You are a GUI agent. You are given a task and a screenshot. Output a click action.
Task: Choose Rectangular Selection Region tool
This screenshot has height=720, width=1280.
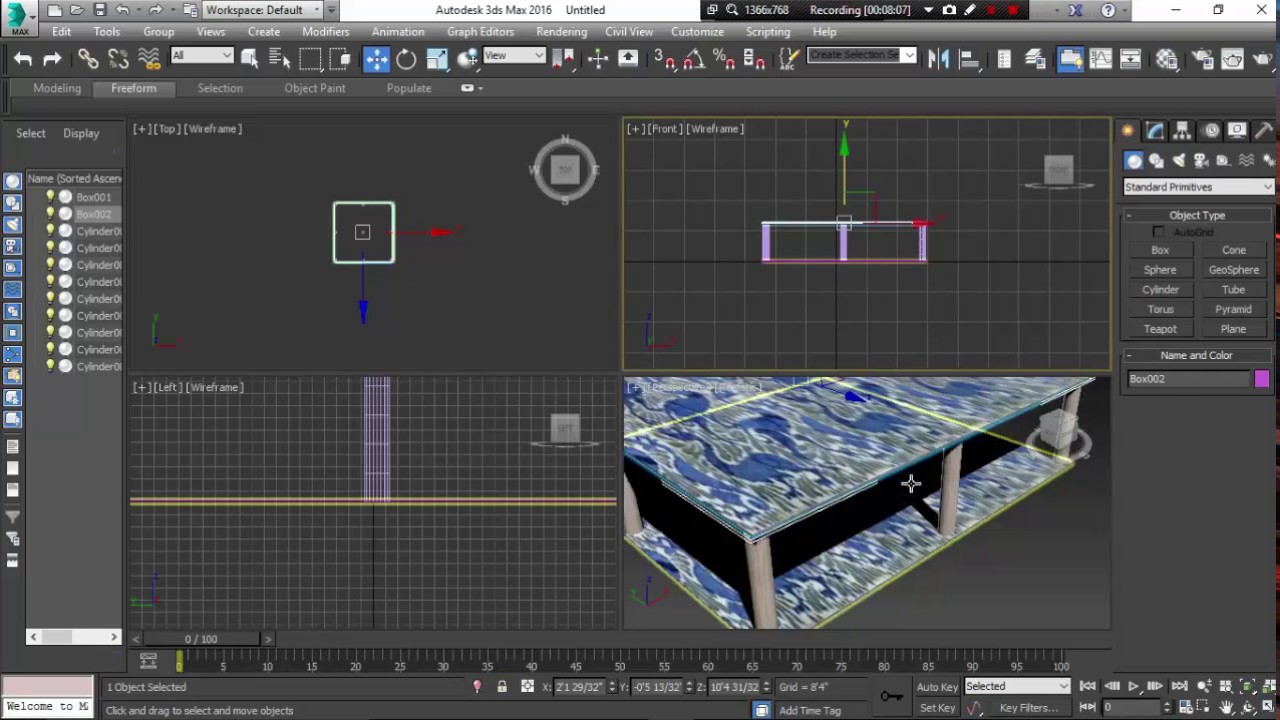tap(310, 59)
